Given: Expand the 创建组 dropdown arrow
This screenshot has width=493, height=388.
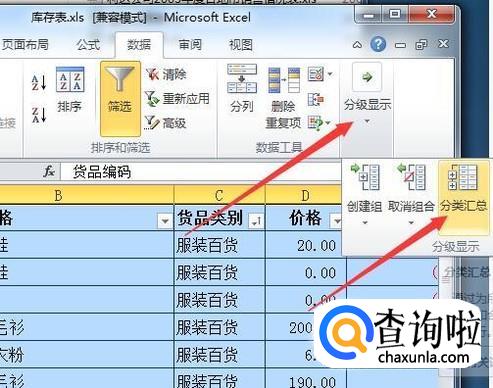Looking at the screenshot, I should (x=365, y=222).
